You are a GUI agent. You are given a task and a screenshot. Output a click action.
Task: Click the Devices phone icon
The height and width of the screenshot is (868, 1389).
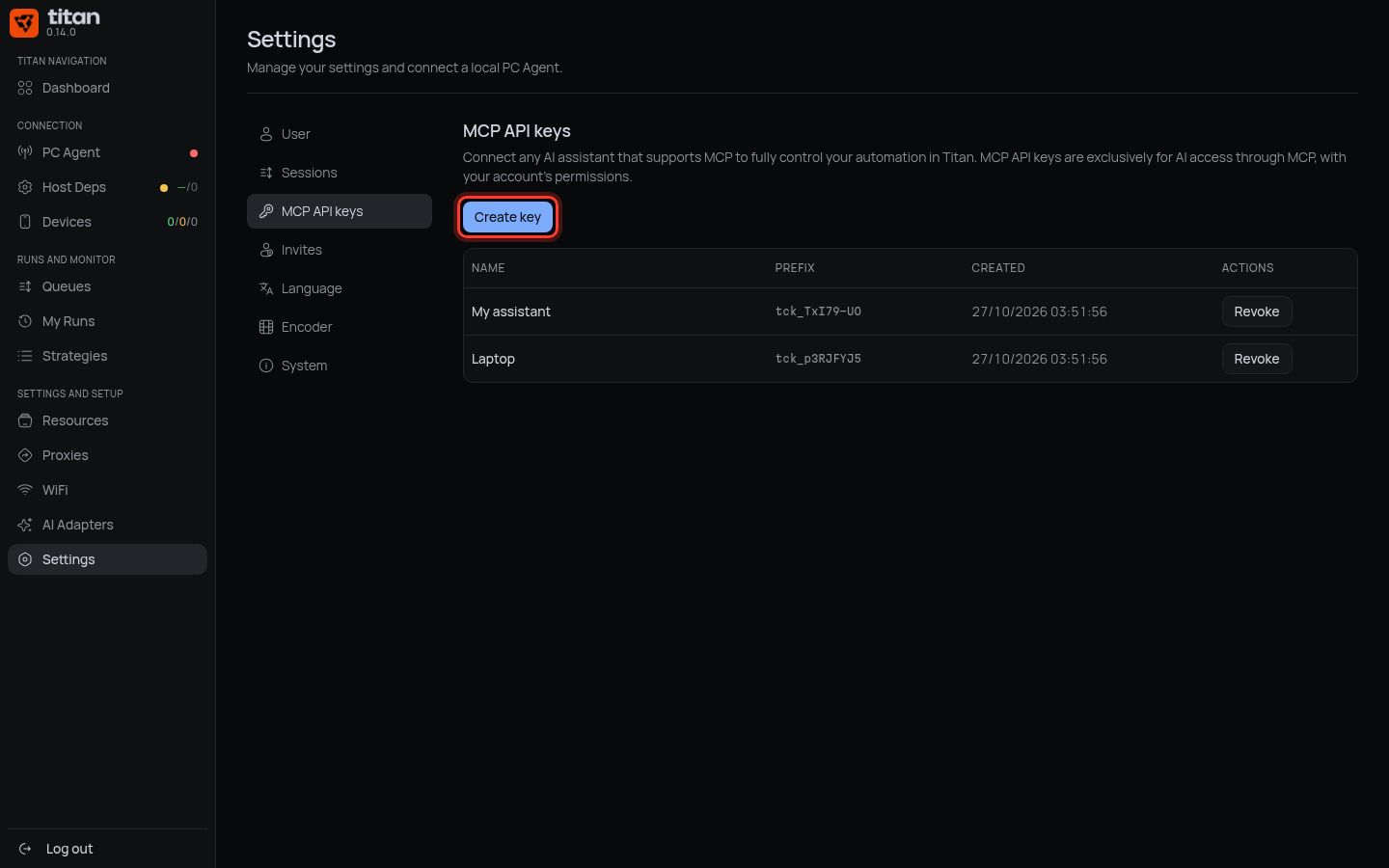(x=25, y=222)
